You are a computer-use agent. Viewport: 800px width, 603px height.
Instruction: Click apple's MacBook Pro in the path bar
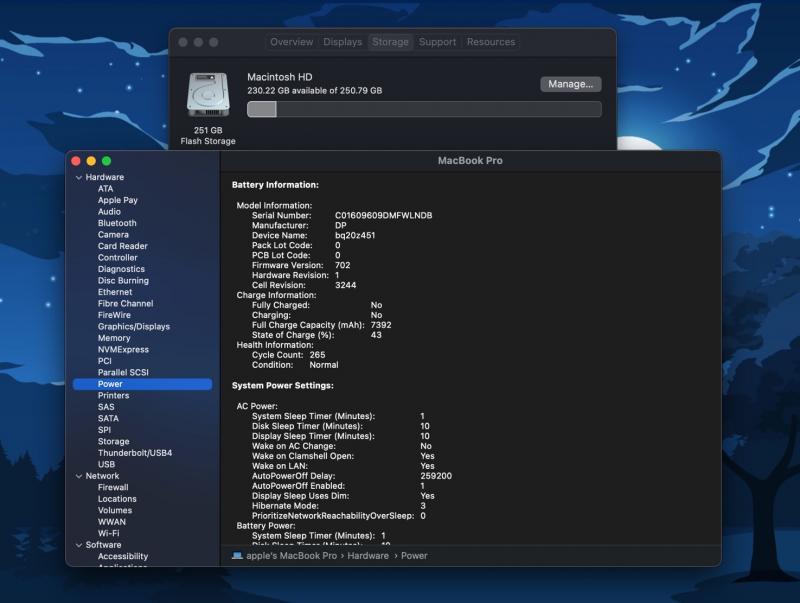(291, 556)
